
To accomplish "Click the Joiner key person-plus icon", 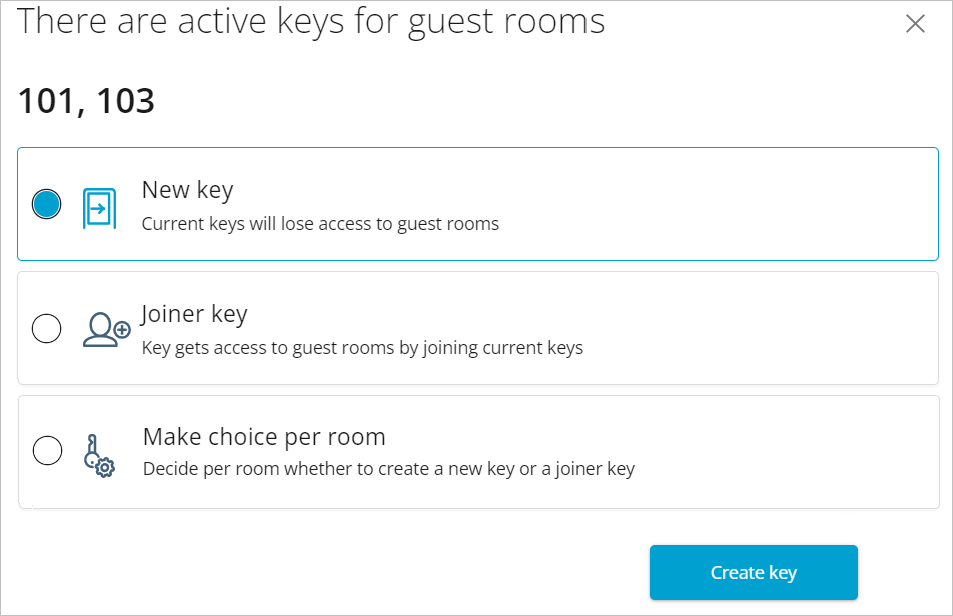I will [x=106, y=330].
